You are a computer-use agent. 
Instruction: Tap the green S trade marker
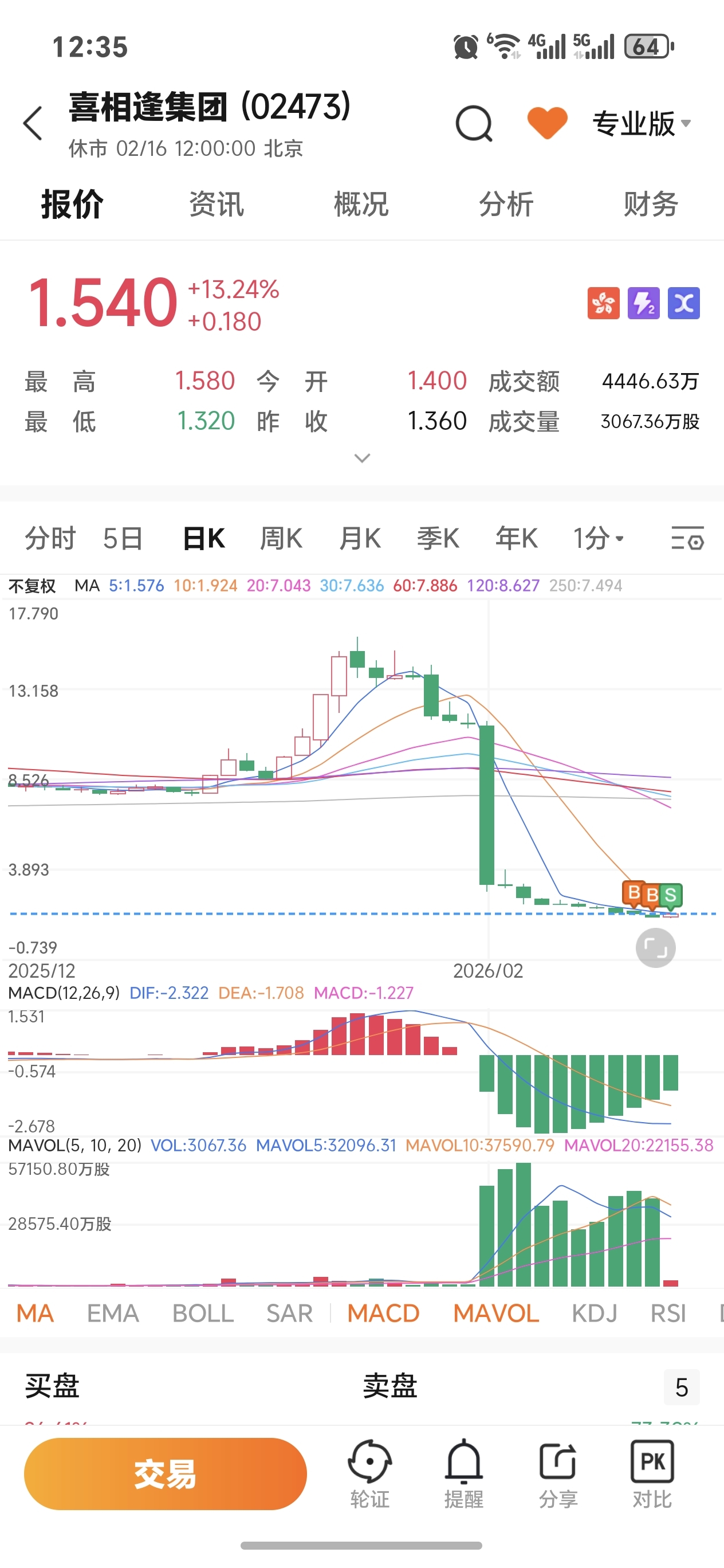click(671, 895)
